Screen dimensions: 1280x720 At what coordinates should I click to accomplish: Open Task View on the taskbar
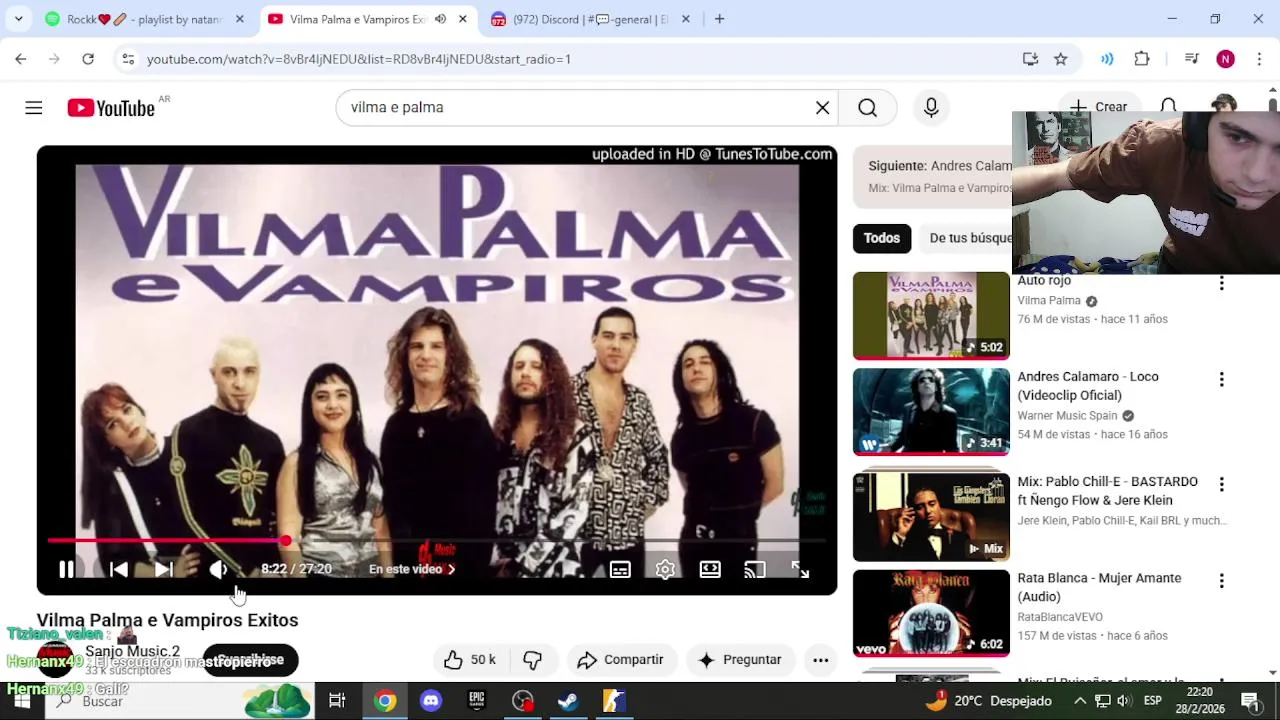[337, 701]
